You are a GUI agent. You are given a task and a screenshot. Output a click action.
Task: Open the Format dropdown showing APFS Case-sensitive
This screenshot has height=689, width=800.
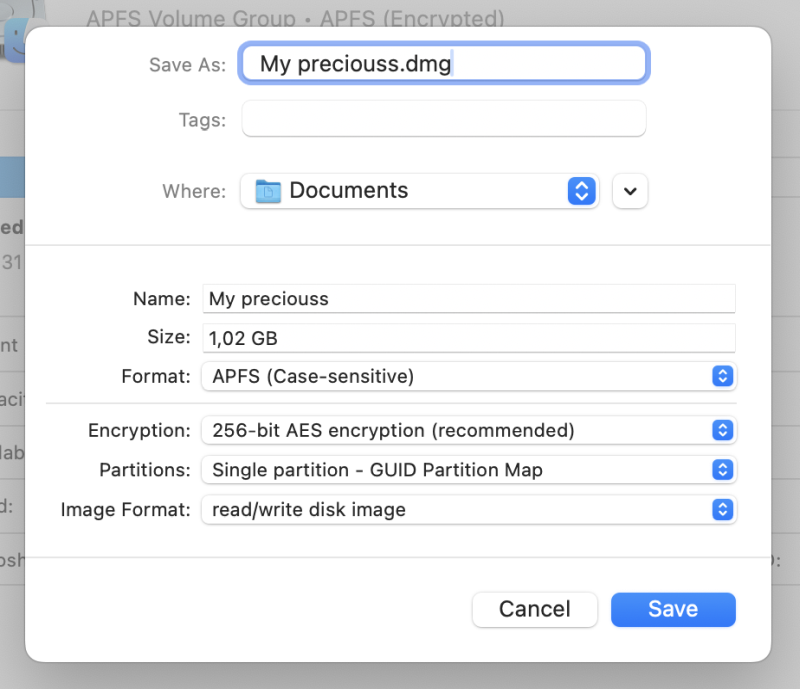click(450, 377)
